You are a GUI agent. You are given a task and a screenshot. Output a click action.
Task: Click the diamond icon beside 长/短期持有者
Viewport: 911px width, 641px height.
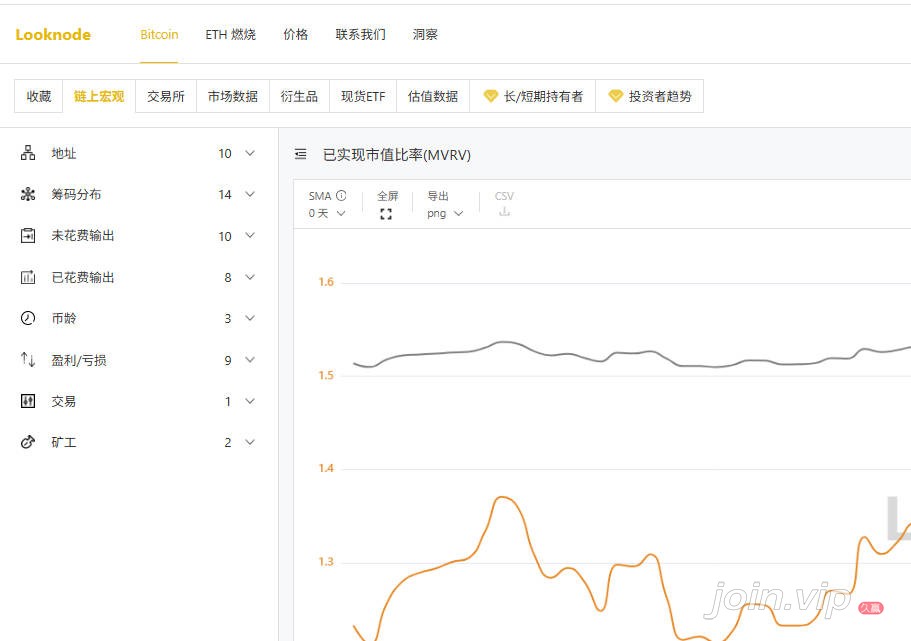tap(491, 96)
